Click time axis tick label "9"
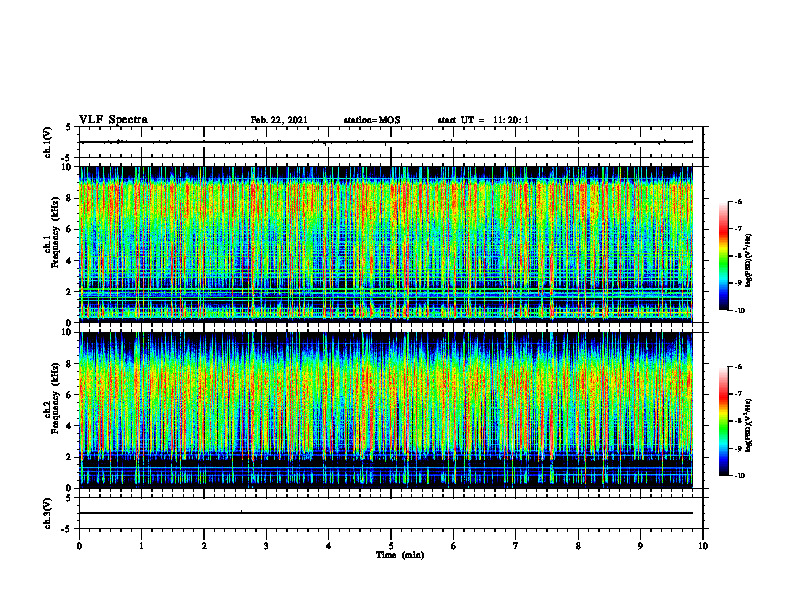Image resolution: width=792 pixels, height=612 pixels. tap(640, 546)
